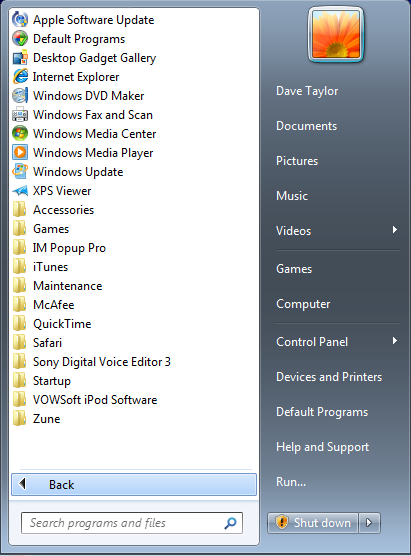
Task: Click the Default Programs icon in programs list
Action: [20, 38]
